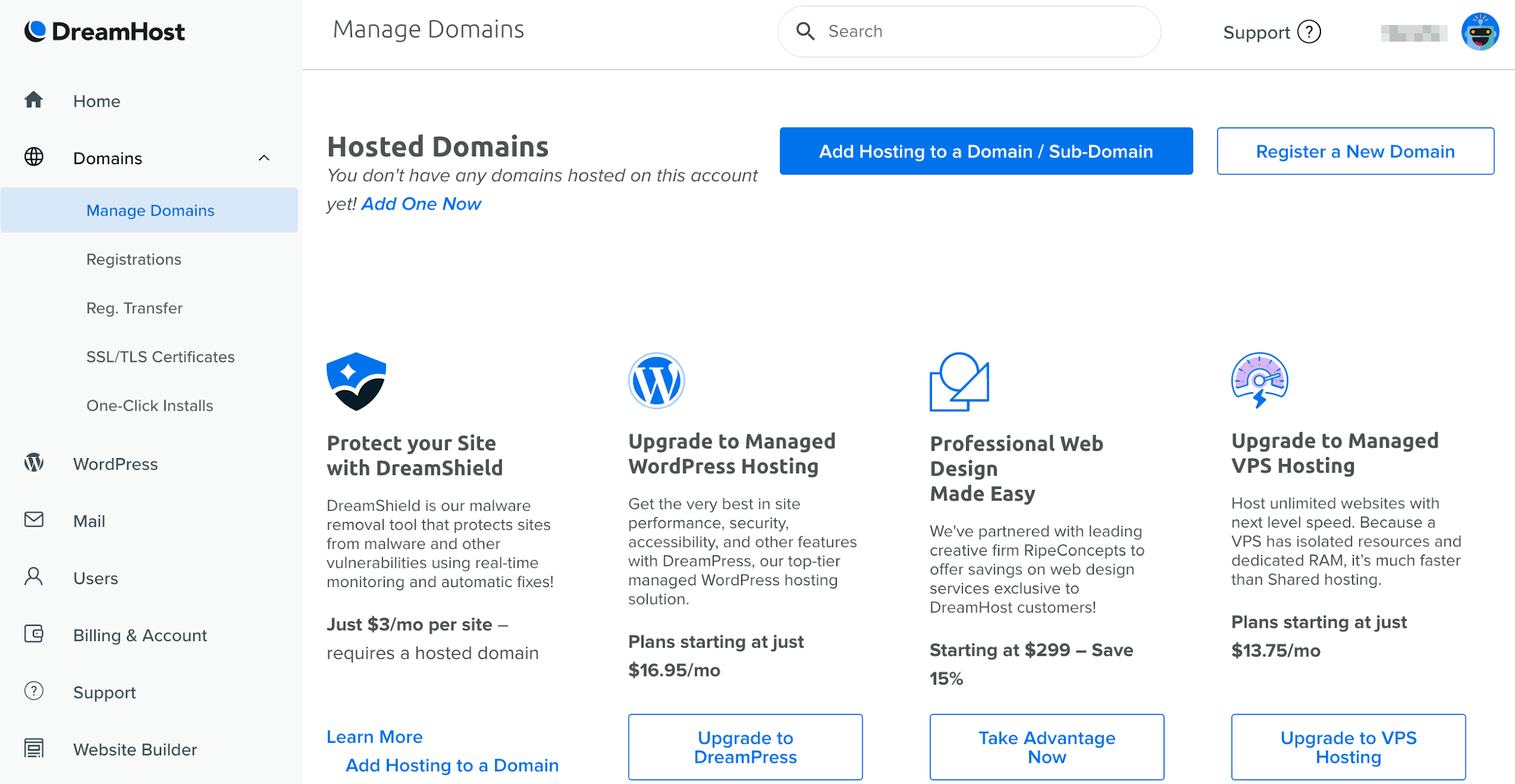Open SSL/TLS Certificates submenu item
The width and height of the screenshot is (1515, 784).
click(161, 357)
